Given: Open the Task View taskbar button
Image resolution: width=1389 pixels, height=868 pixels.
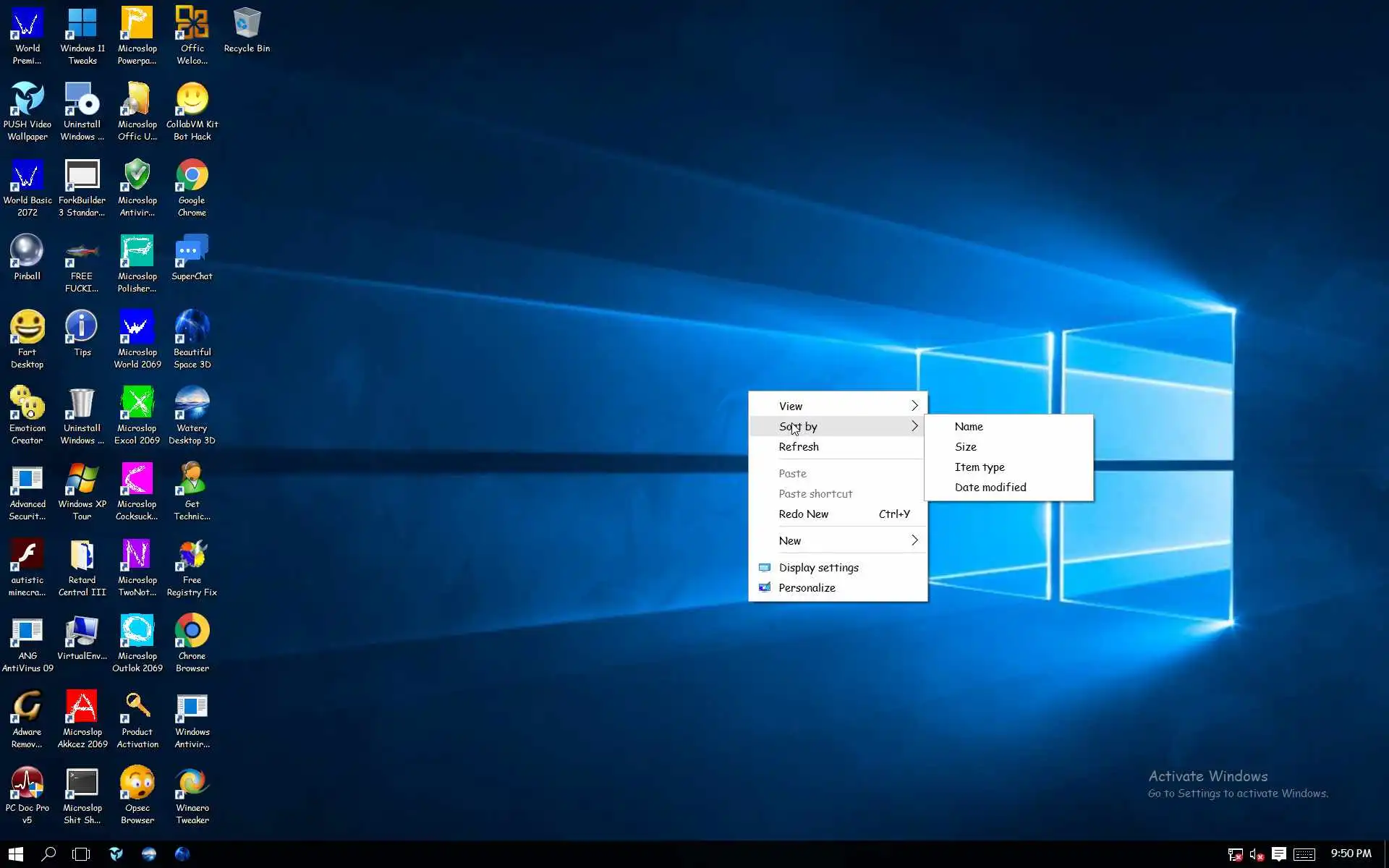Looking at the screenshot, I should click(x=81, y=854).
